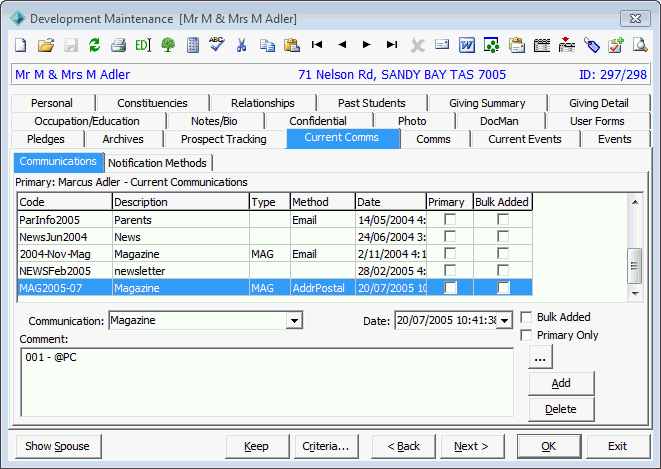661x469 pixels.
Task: Click the New record toolbar icon
Action: [21, 45]
